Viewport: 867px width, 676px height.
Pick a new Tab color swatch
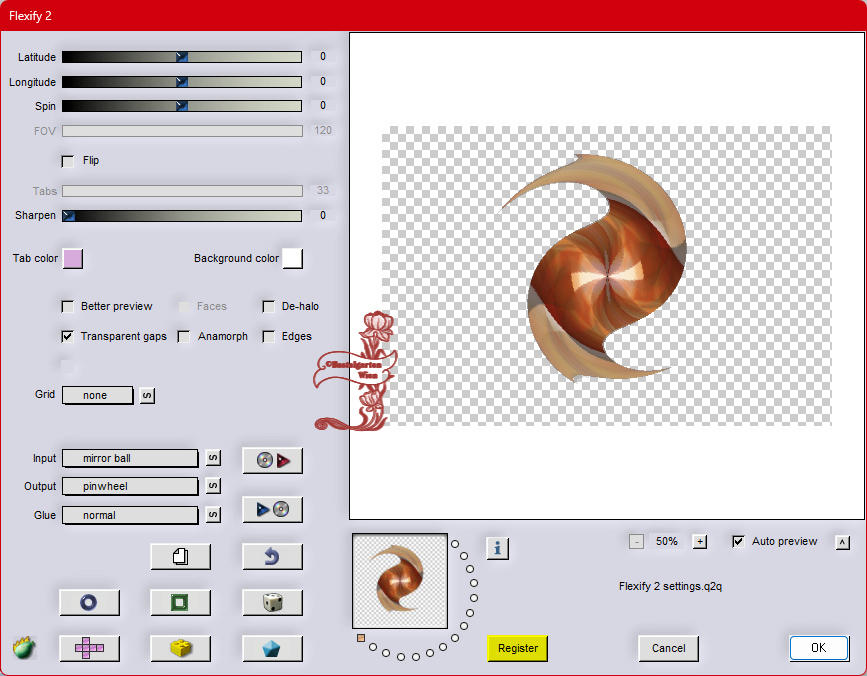pos(73,259)
